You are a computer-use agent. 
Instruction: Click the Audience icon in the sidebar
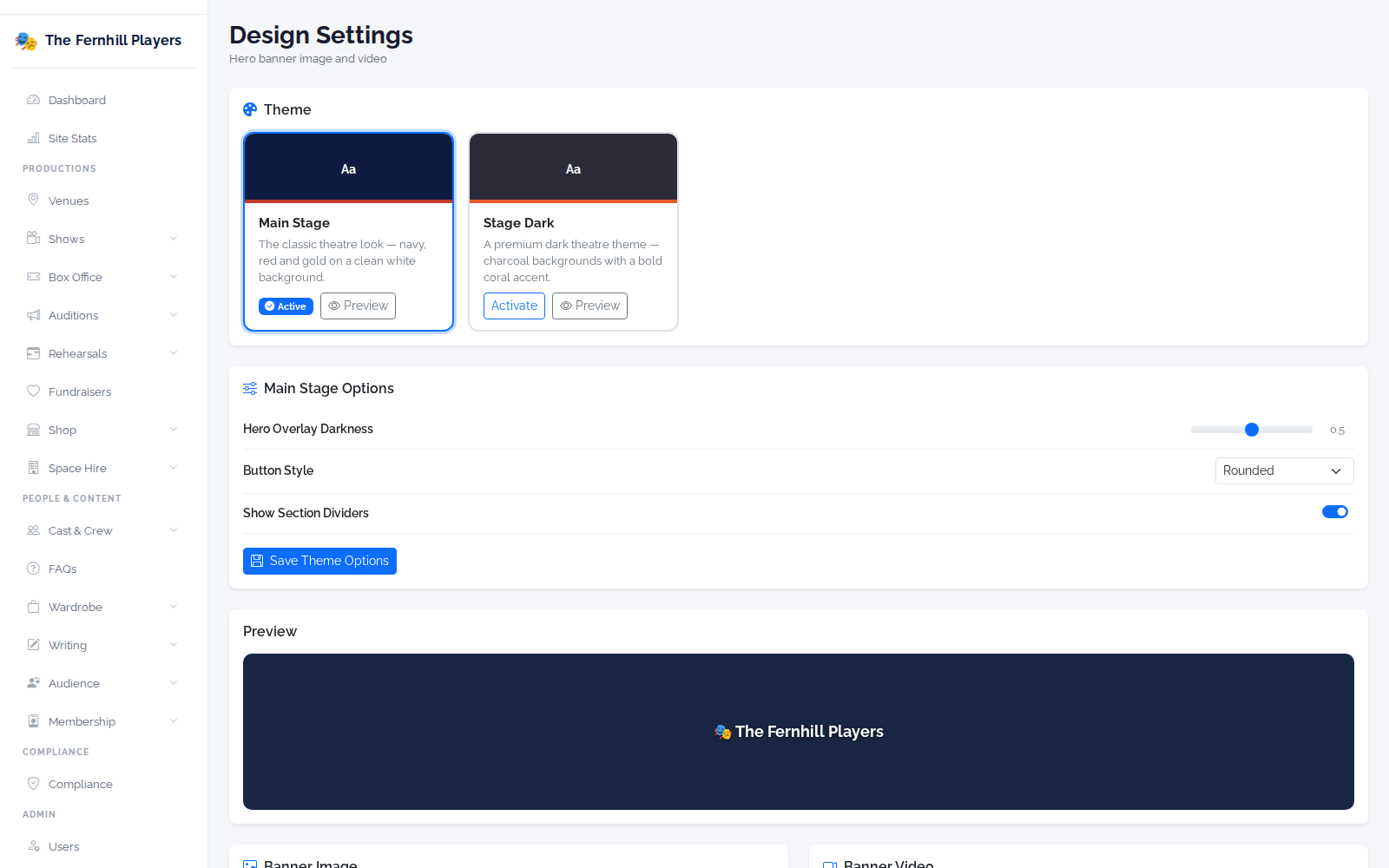click(33, 683)
